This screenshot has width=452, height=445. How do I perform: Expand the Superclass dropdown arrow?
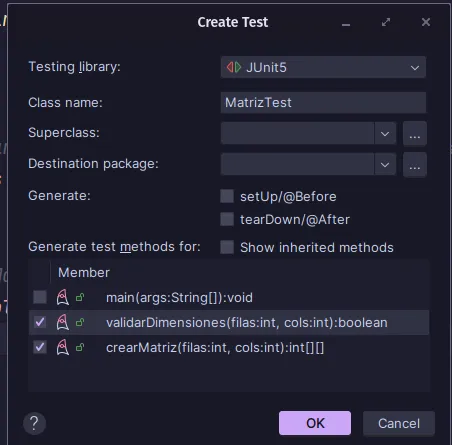[385, 133]
